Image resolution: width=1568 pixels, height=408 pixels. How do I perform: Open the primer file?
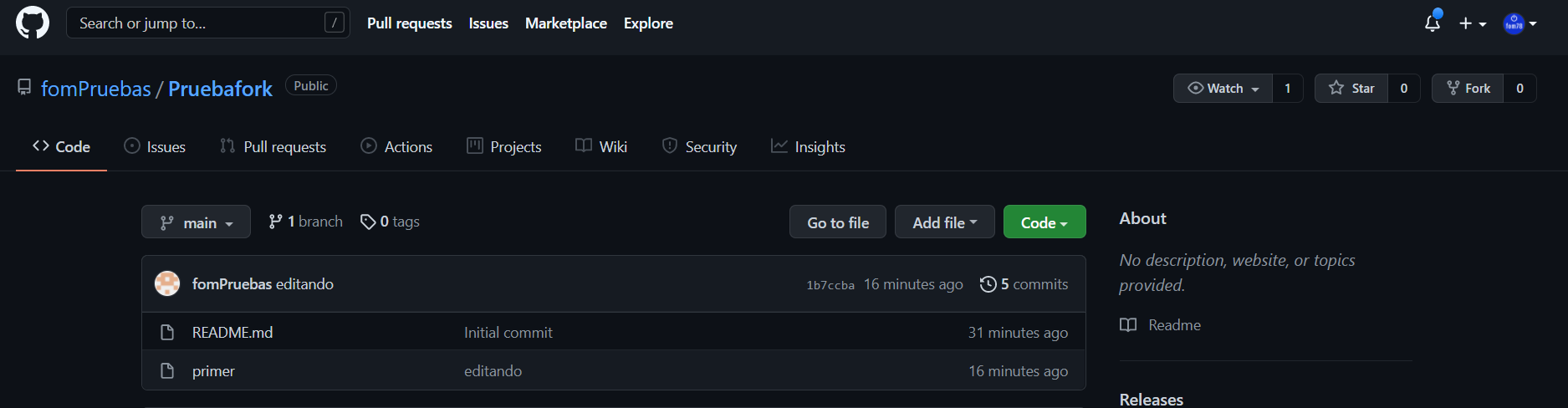213,371
